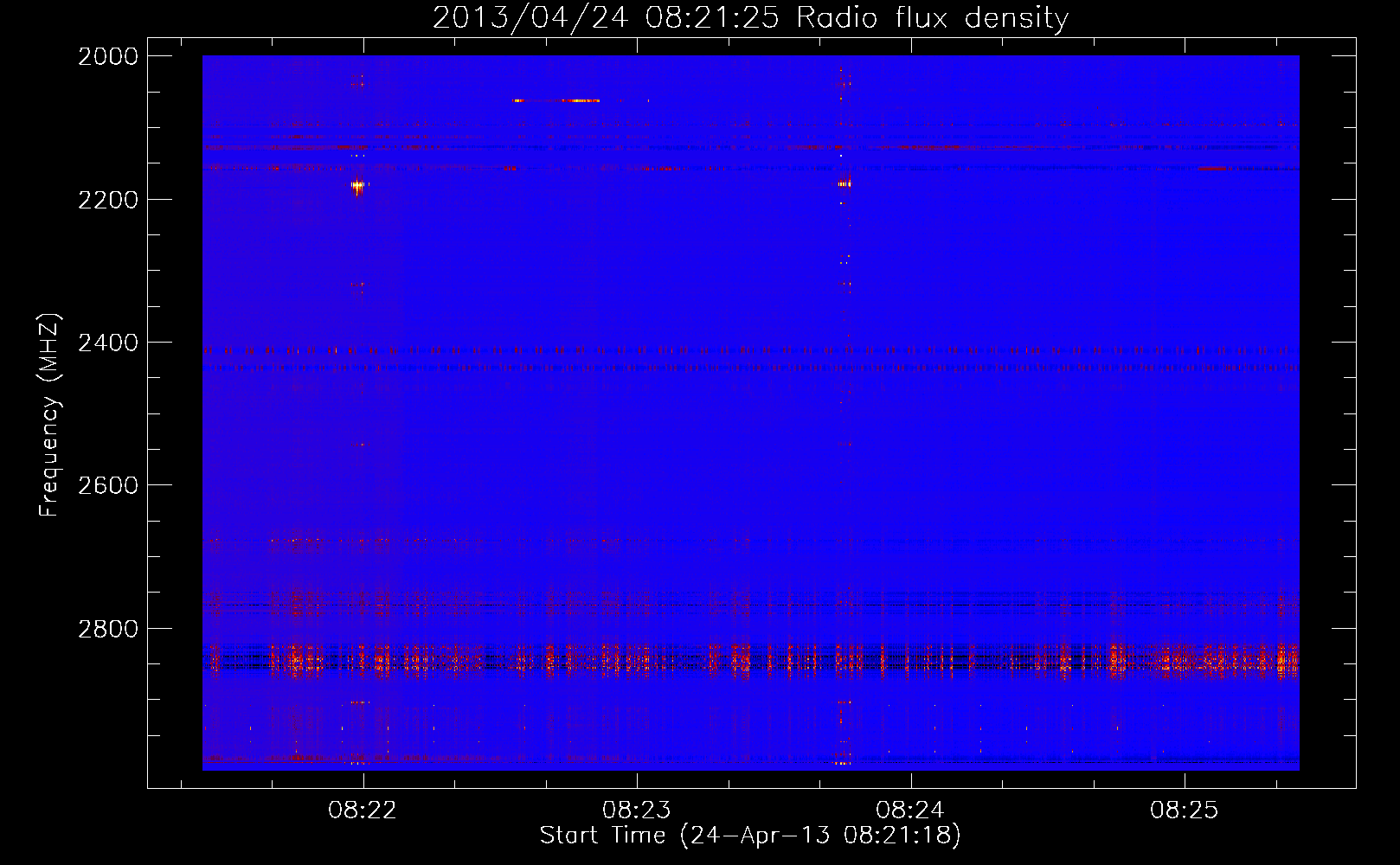Click the bright burst near 2180 MHz before 08:24
This screenshot has width=1400, height=865.
844,183
